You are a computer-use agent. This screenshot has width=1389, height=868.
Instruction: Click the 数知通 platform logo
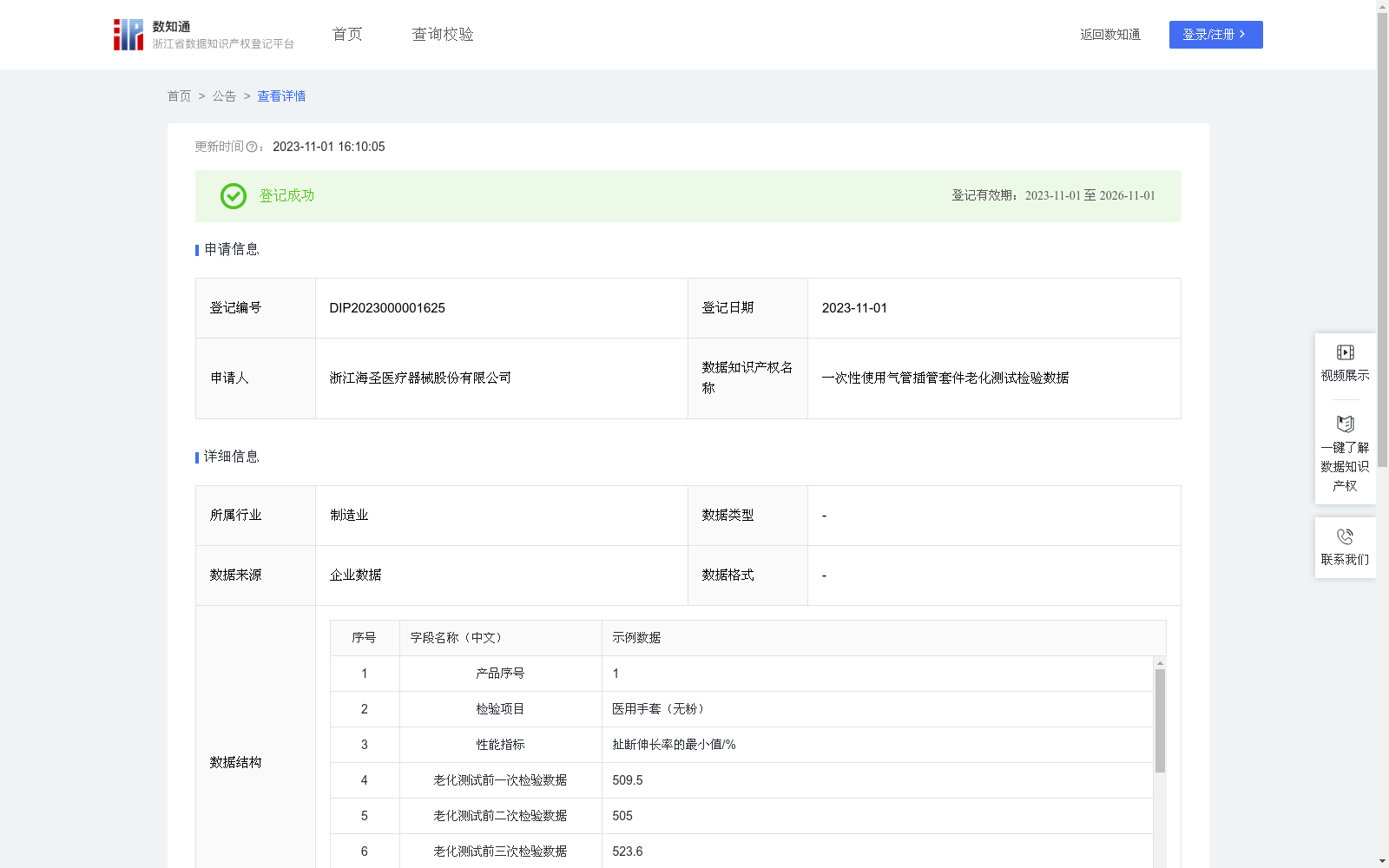click(x=203, y=35)
